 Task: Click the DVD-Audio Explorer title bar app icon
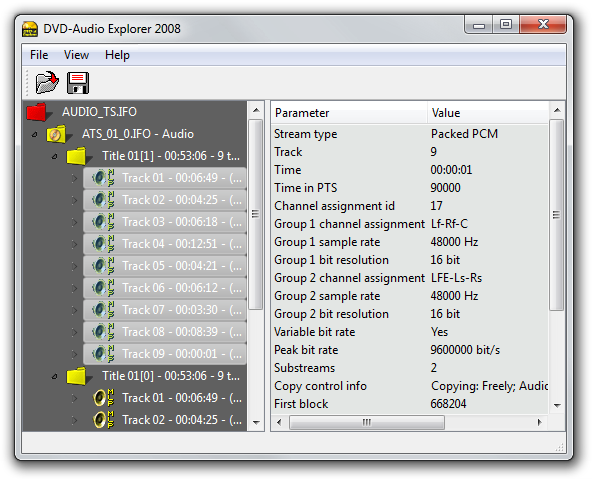[30, 29]
